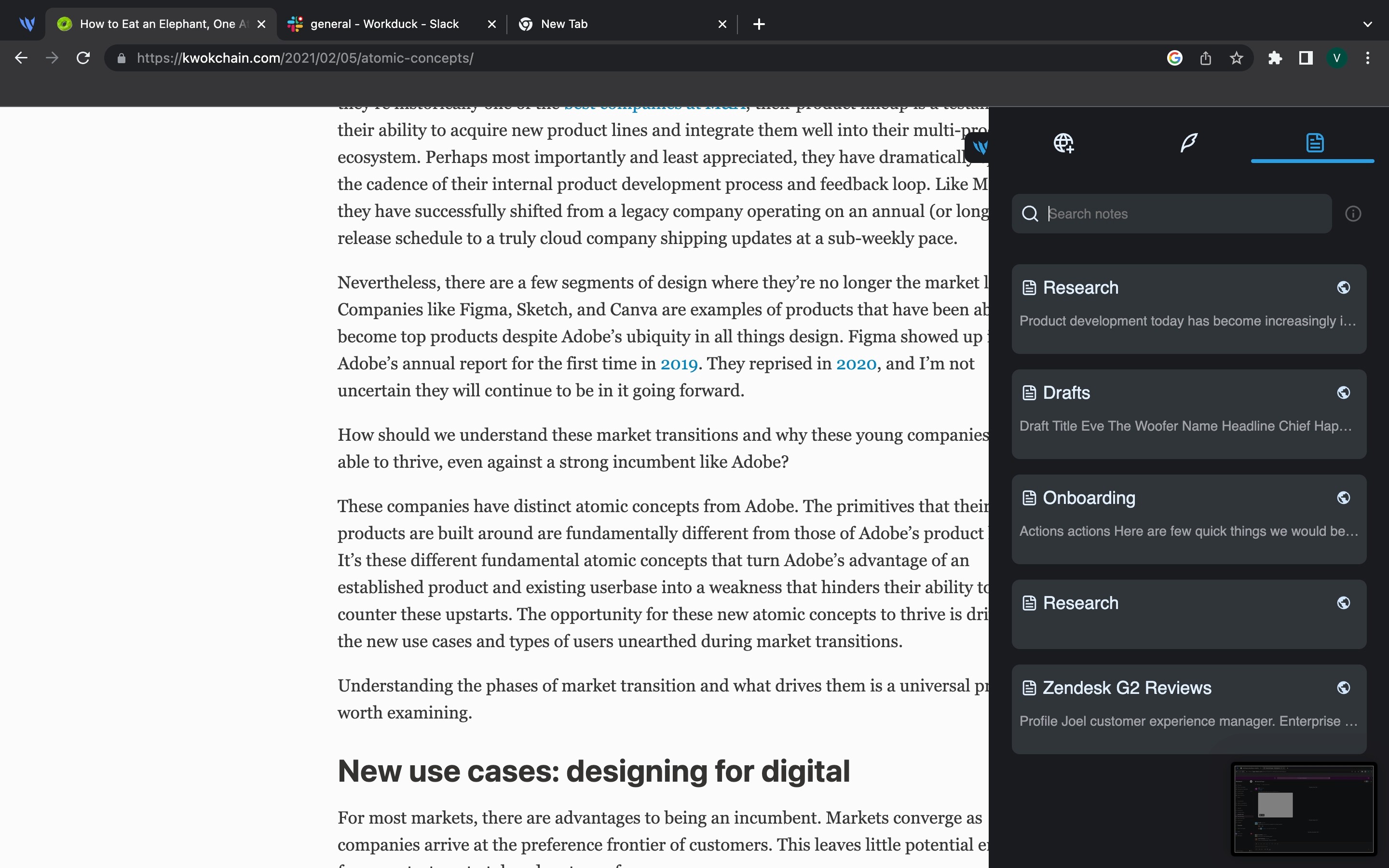Click the globe icon on Drafts note
The height and width of the screenshot is (868, 1389).
1343,393
